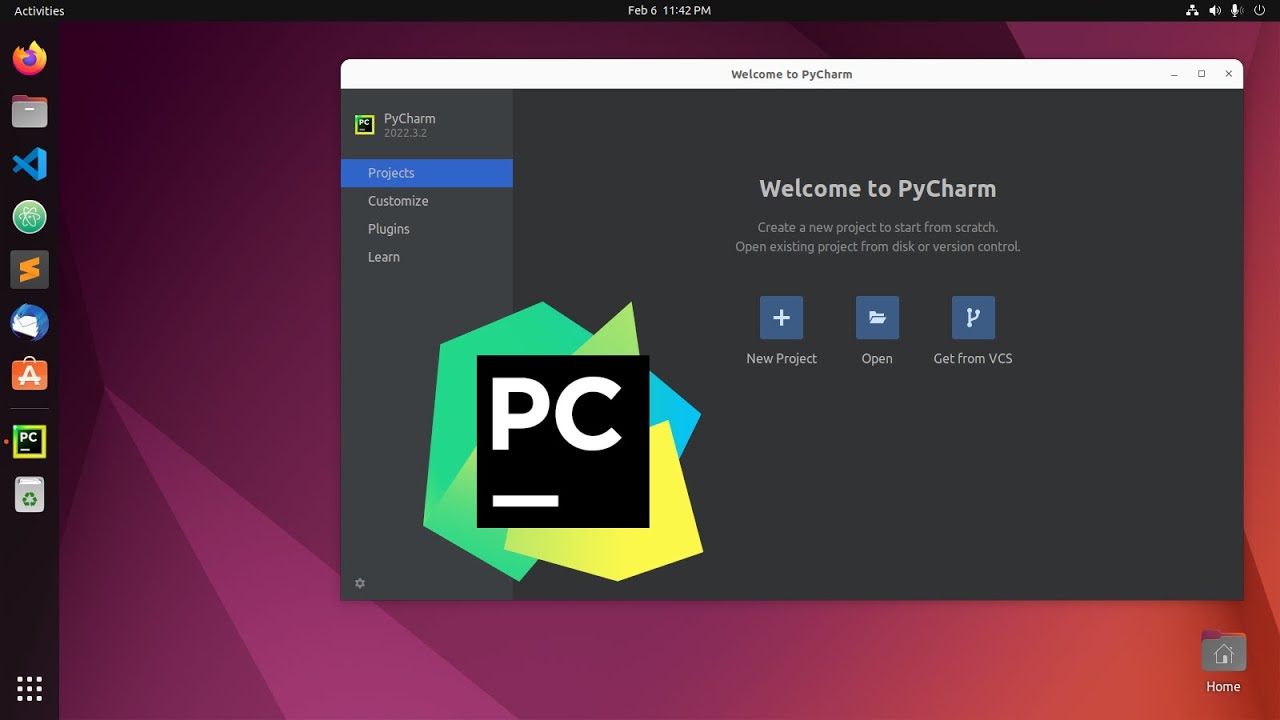Open Files manager from the dock

[x=30, y=111]
